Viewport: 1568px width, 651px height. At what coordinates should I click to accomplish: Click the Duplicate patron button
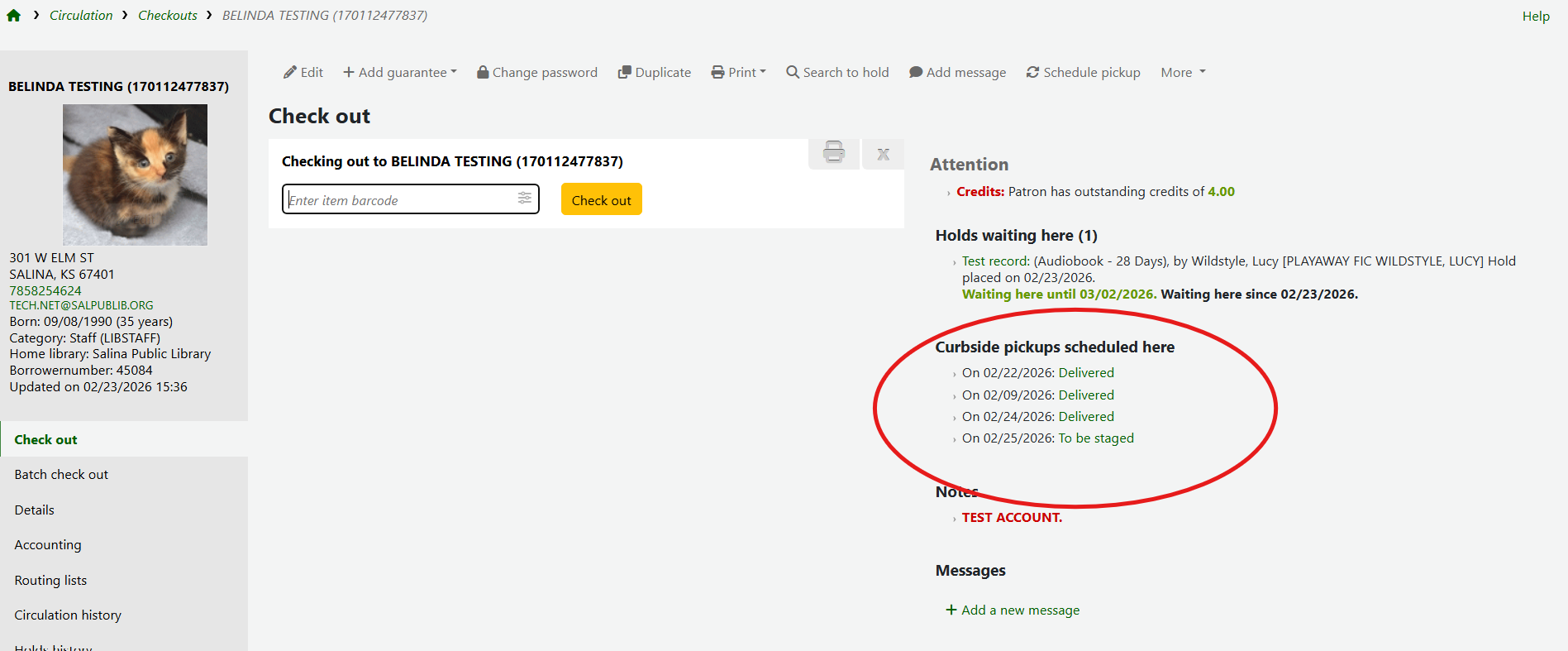tap(654, 73)
